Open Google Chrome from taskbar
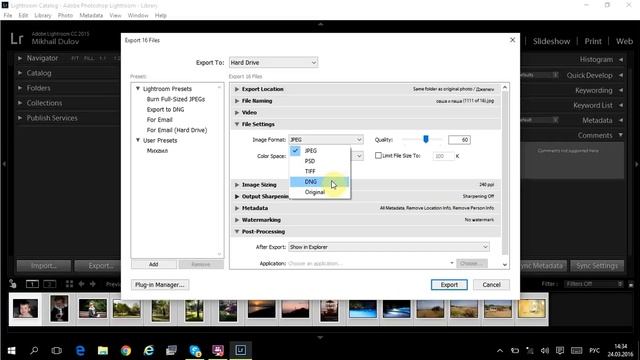Screen dimensions: 640x360 [x=126, y=350]
